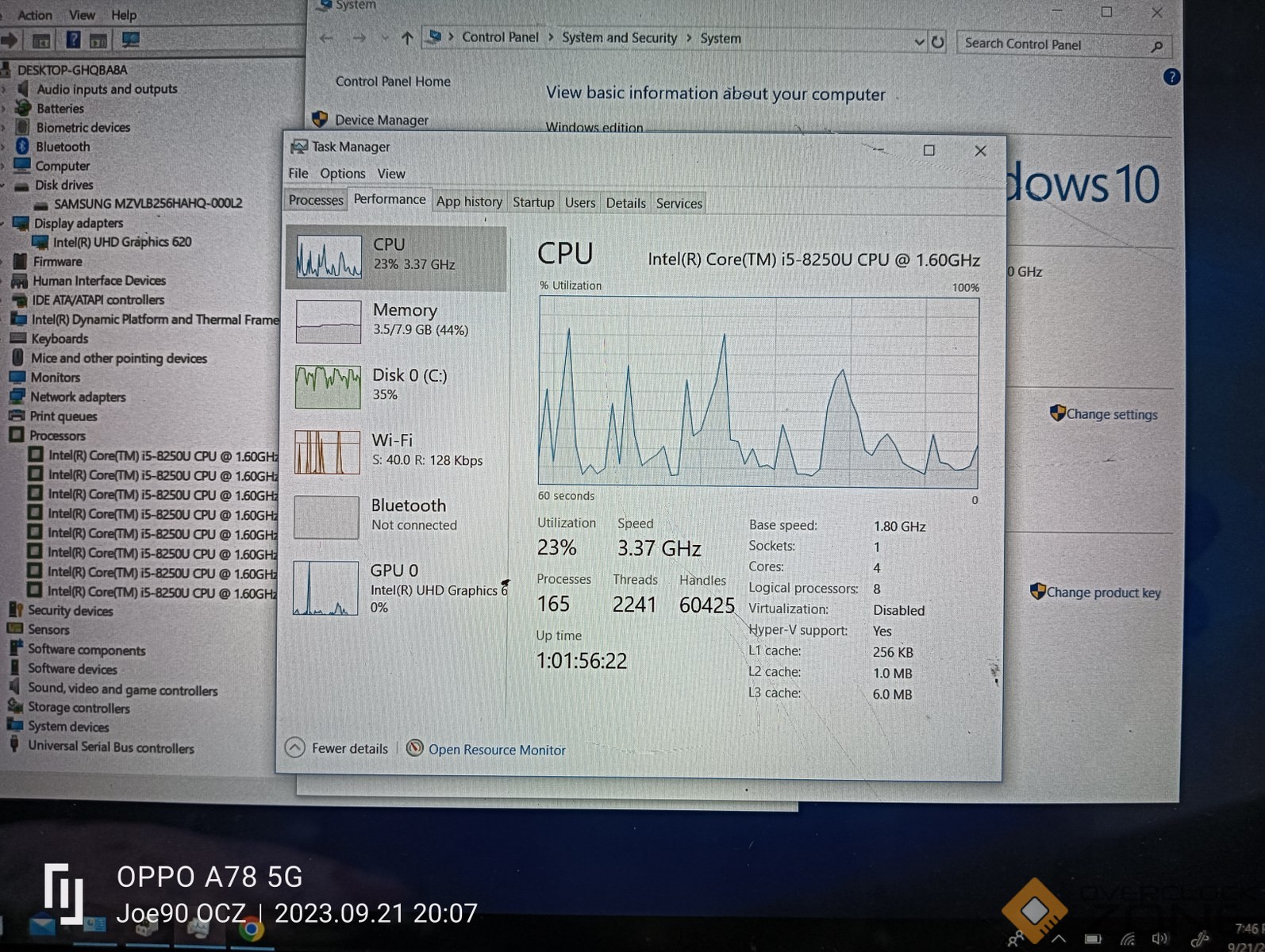Click Change settings link in System window

[x=1112, y=414]
